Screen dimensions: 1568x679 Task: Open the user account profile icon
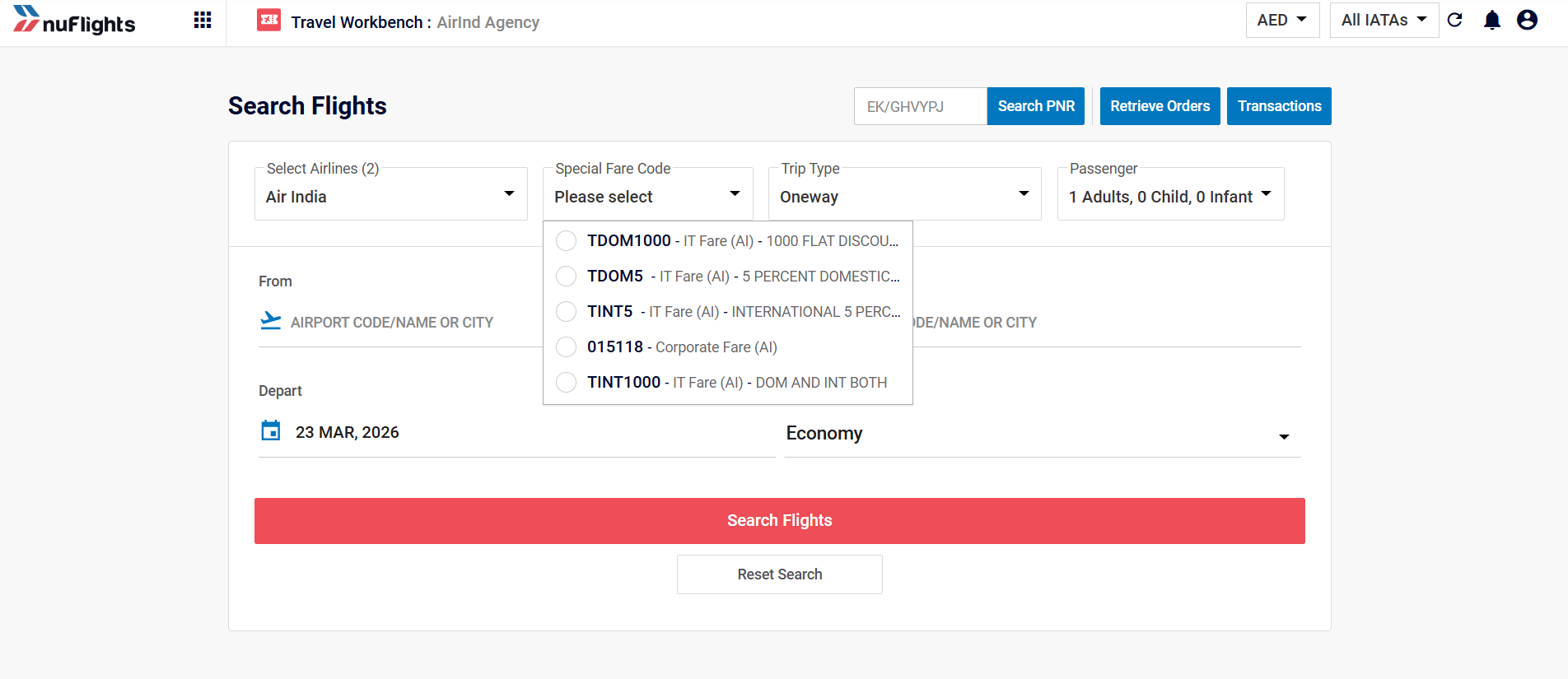1527,20
